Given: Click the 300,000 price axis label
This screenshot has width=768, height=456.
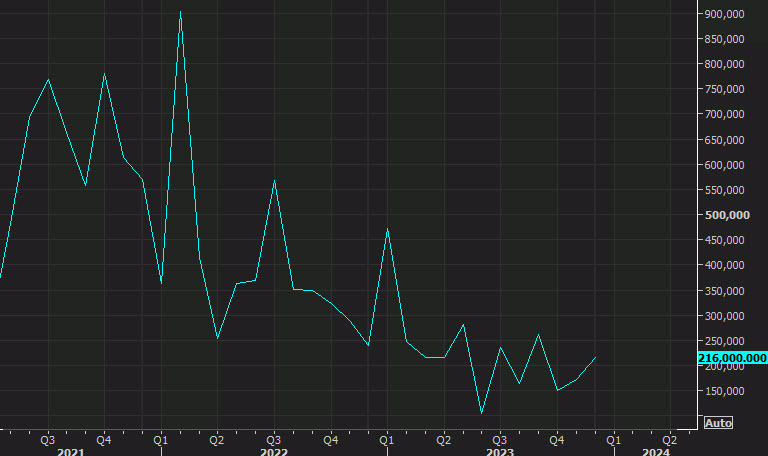Looking at the screenshot, I should click(724, 316).
